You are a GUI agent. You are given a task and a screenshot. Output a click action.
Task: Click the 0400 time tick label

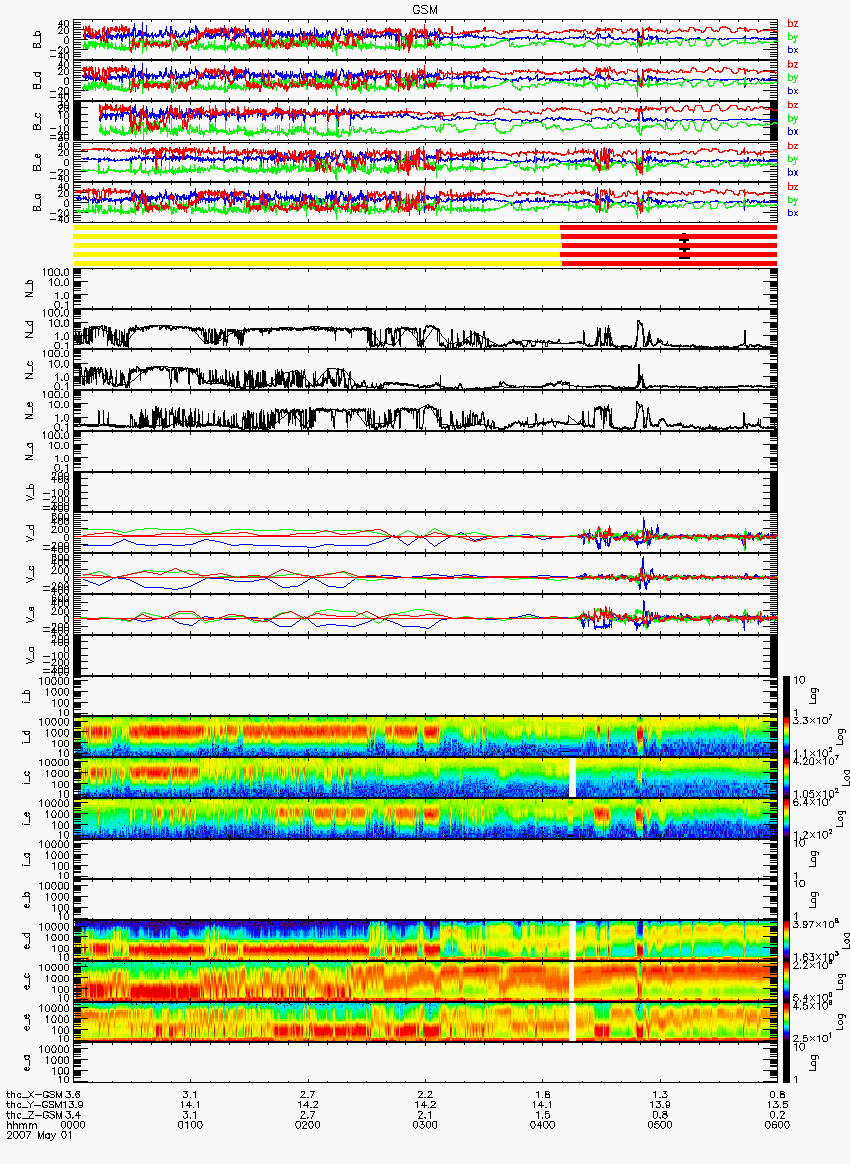coord(543,1125)
